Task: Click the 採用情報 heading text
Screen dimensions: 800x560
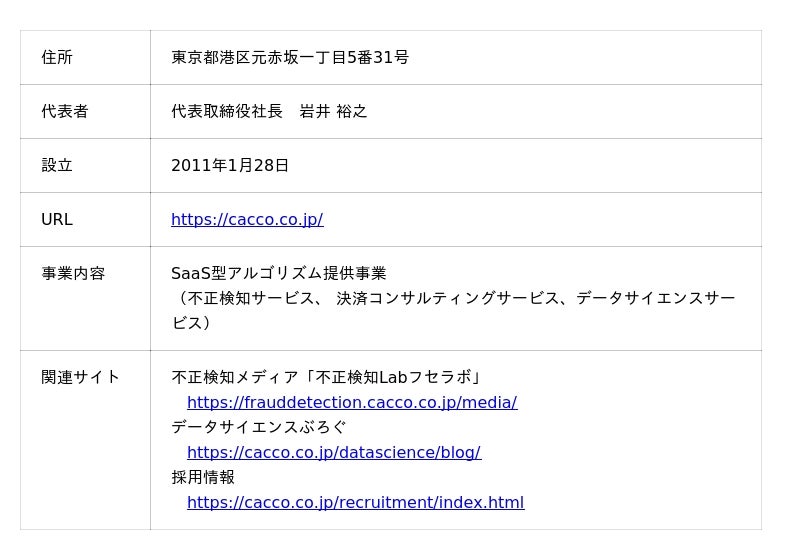Action: tap(203, 478)
